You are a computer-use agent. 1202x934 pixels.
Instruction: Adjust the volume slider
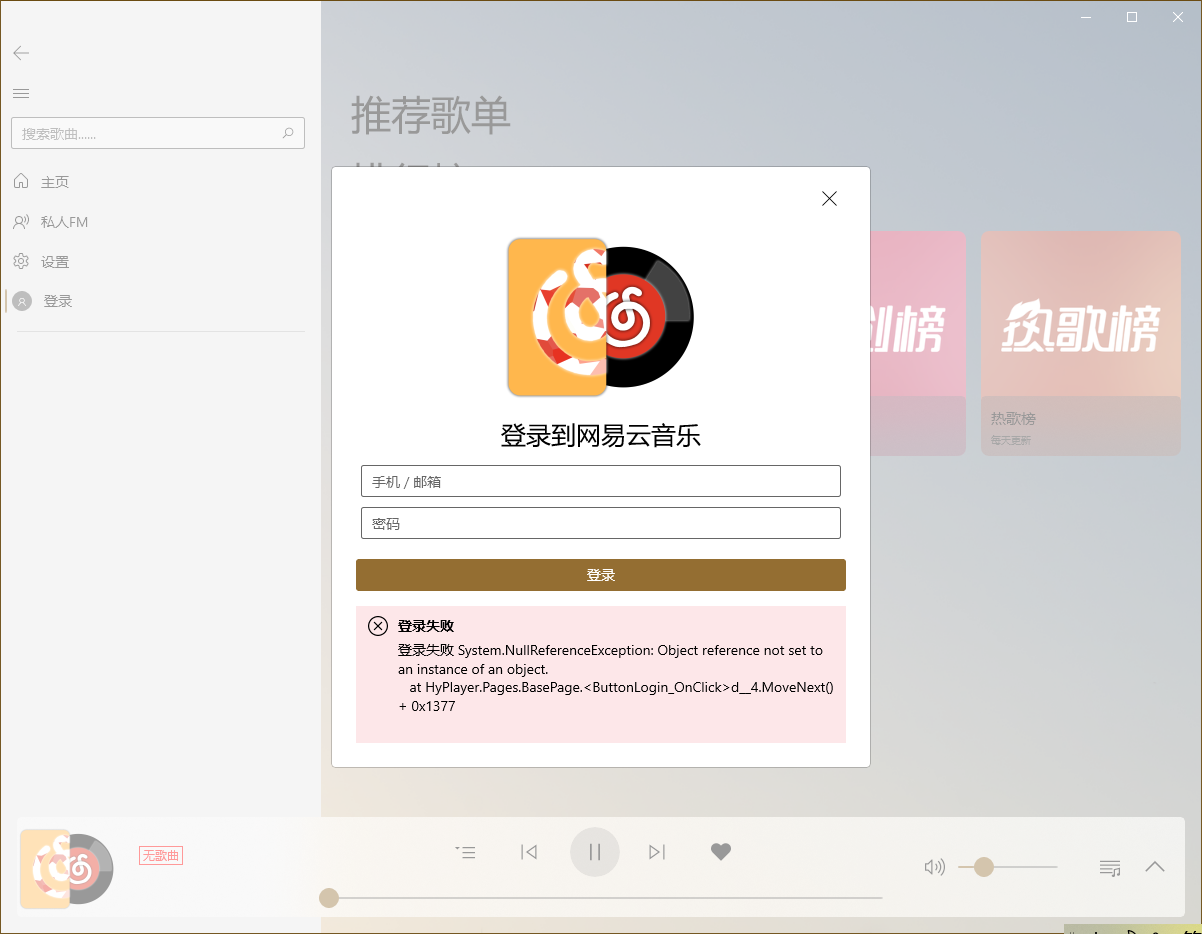(x=985, y=867)
